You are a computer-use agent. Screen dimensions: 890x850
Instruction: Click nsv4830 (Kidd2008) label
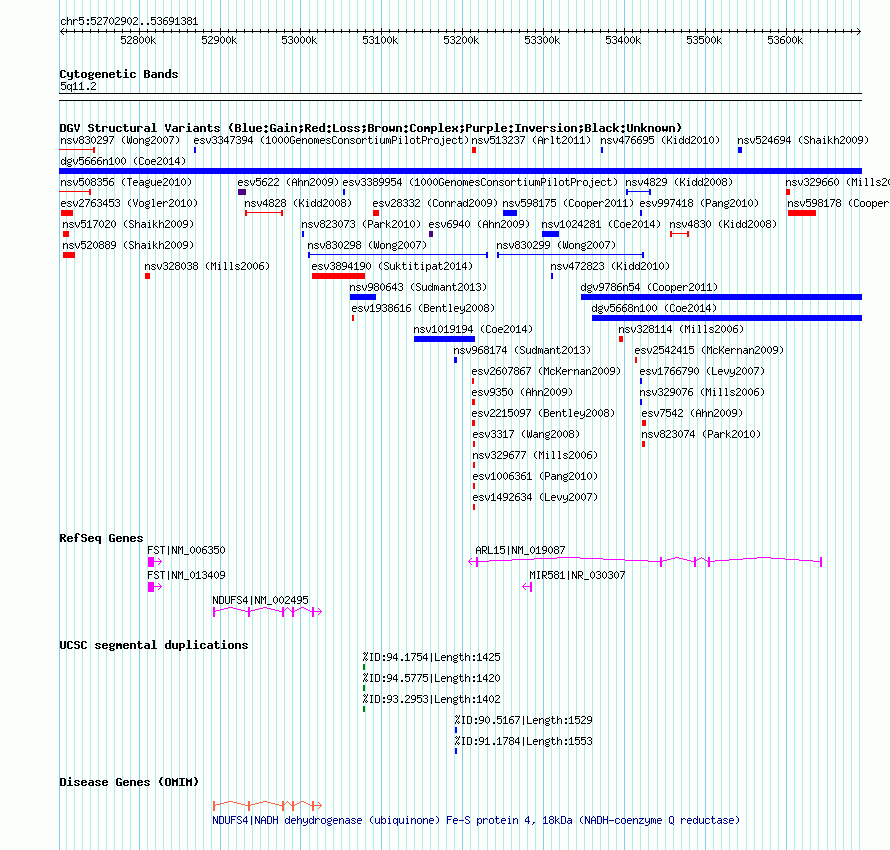723,224
